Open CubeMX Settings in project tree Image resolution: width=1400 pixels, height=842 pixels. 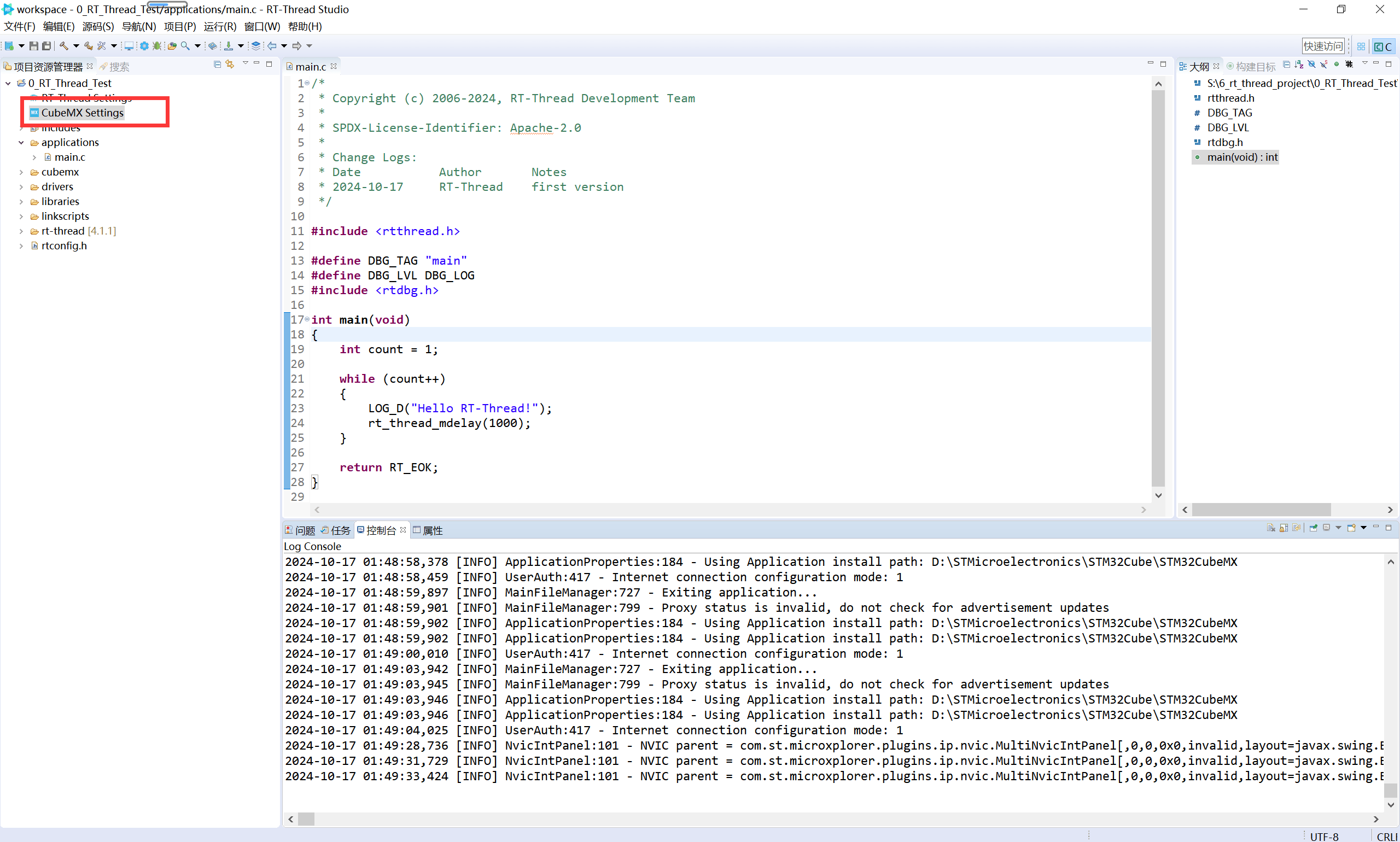coord(81,113)
